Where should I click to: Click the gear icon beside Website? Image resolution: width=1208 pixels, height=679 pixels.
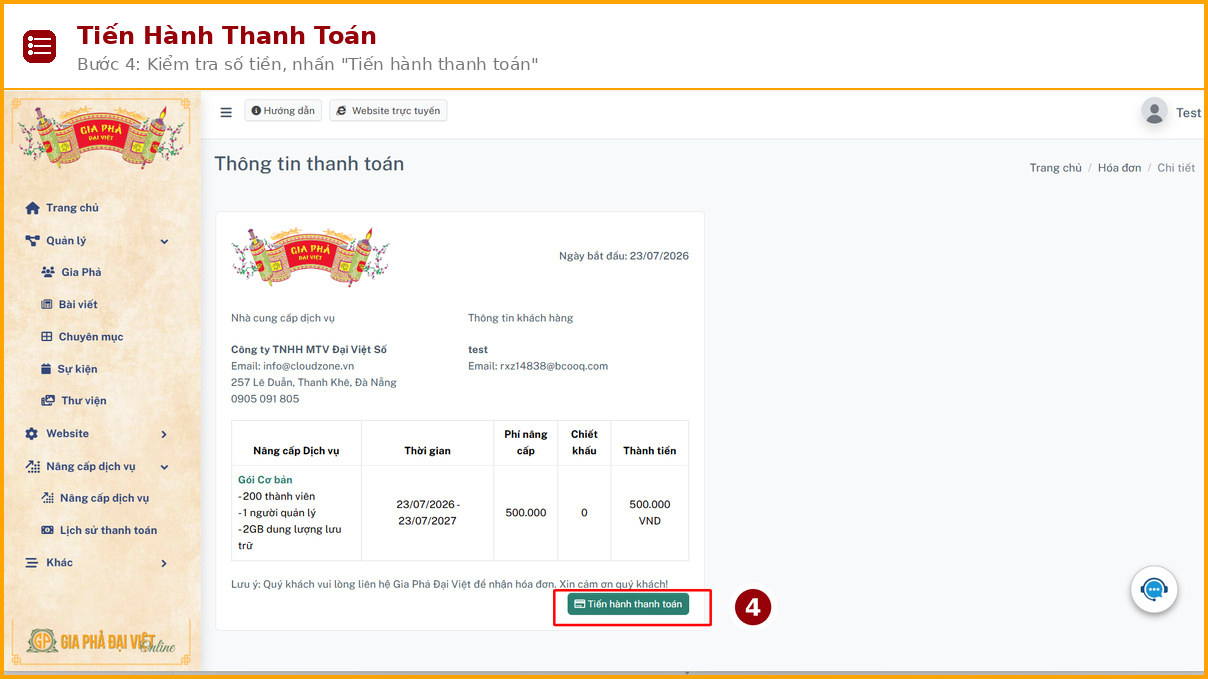pyautogui.click(x=32, y=434)
